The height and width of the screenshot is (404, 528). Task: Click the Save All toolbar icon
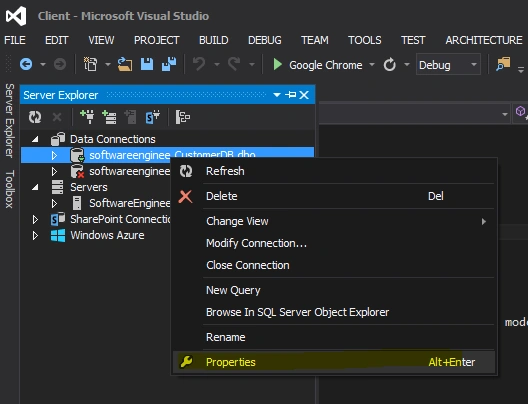pos(169,64)
